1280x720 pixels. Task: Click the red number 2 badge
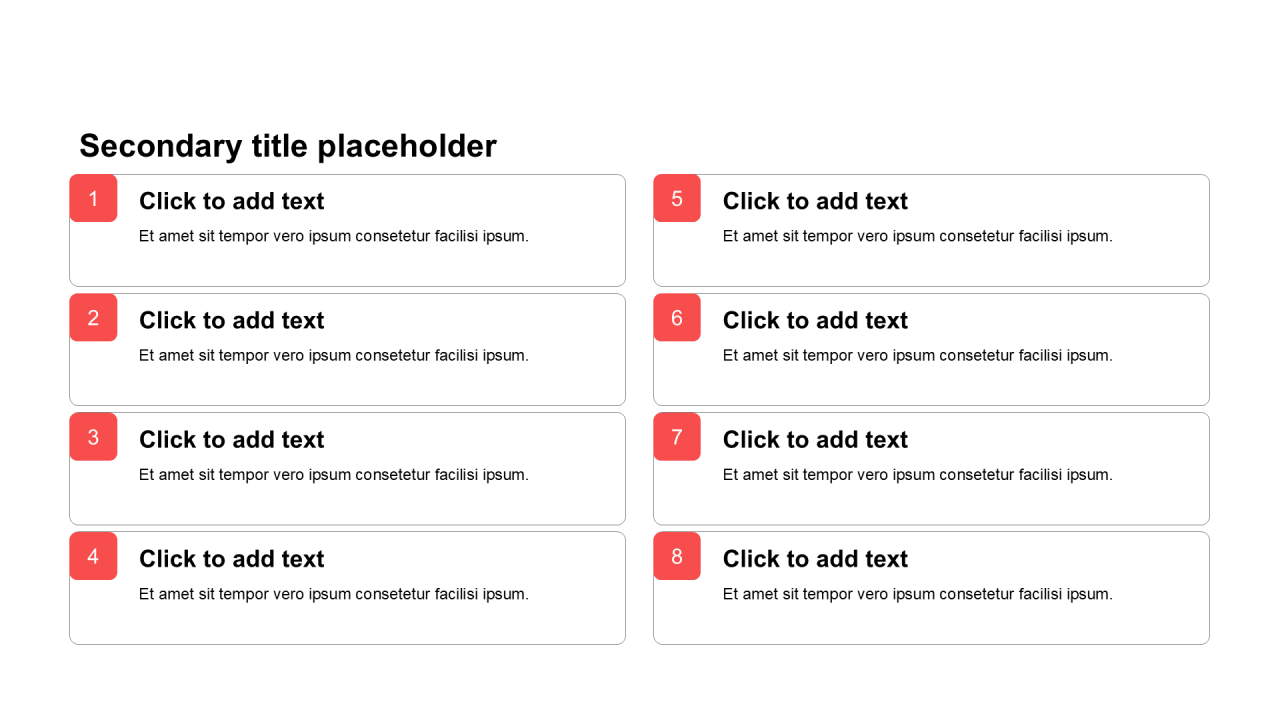93,317
